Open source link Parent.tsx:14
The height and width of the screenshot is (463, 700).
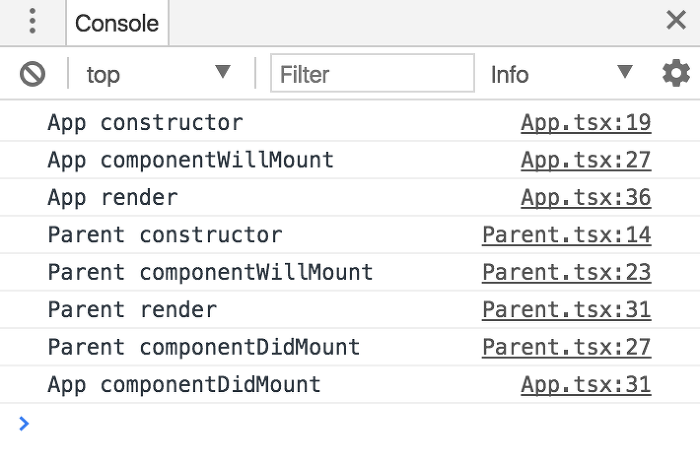(567, 235)
